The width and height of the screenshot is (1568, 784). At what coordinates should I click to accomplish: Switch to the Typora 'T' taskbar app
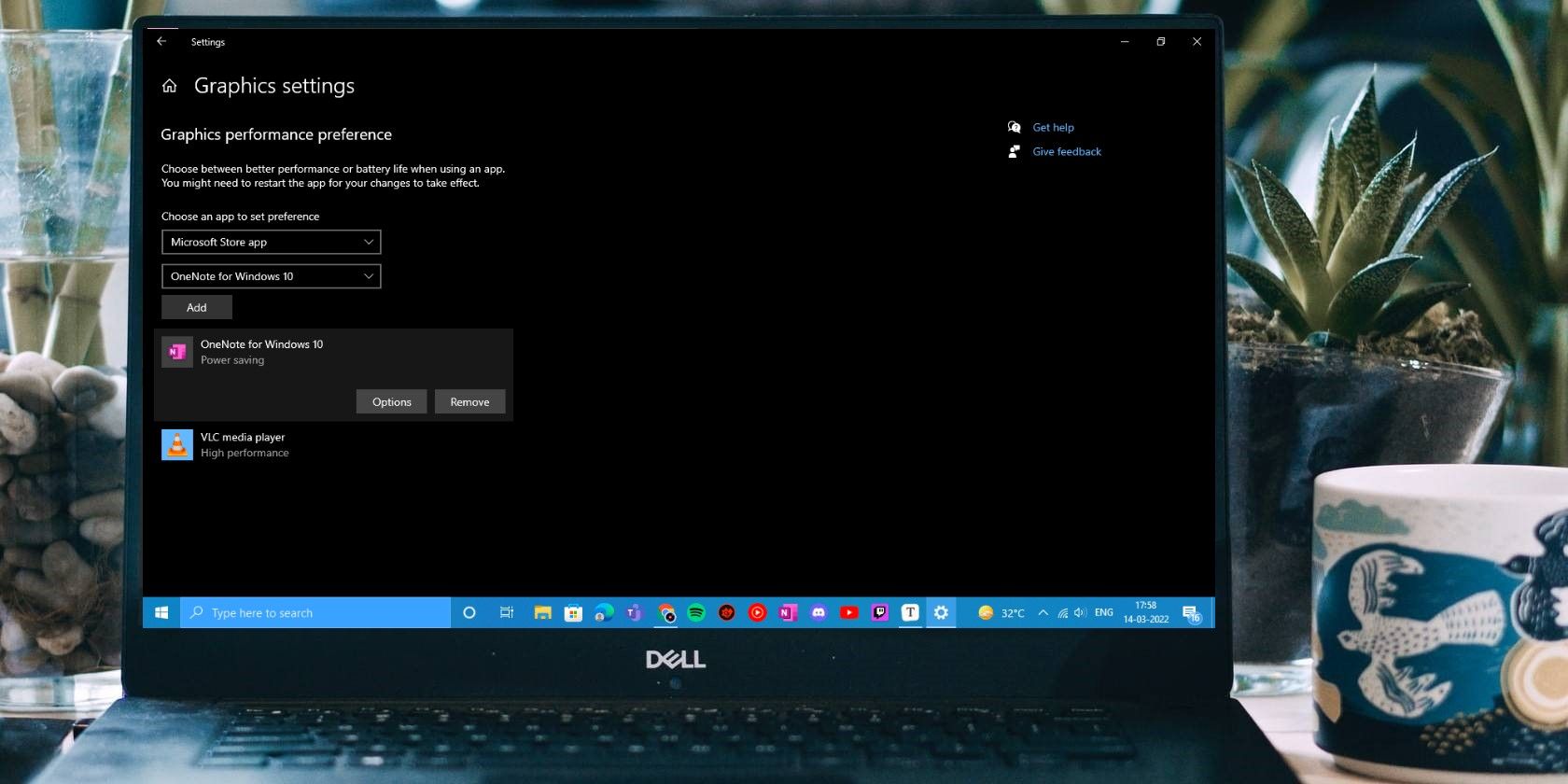pyautogui.click(x=910, y=612)
